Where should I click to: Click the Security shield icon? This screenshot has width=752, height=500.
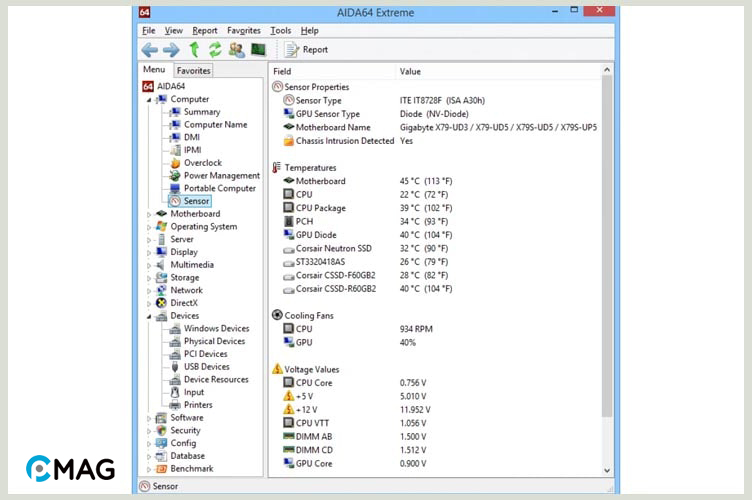162,430
